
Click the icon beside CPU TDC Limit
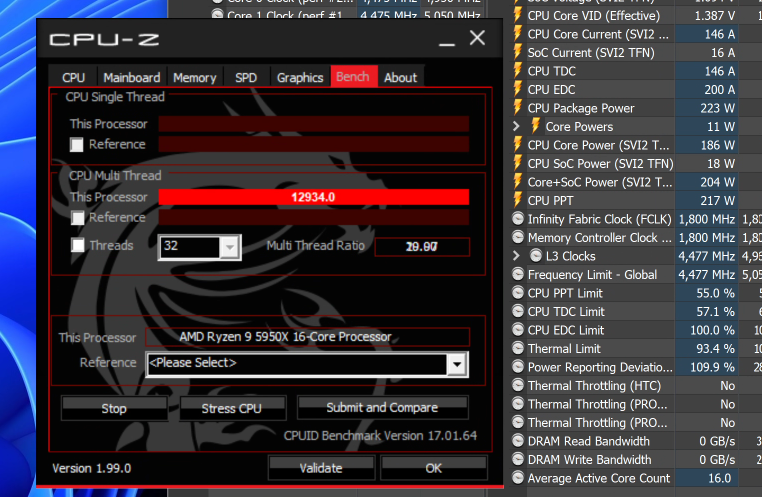tap(518, 311)
